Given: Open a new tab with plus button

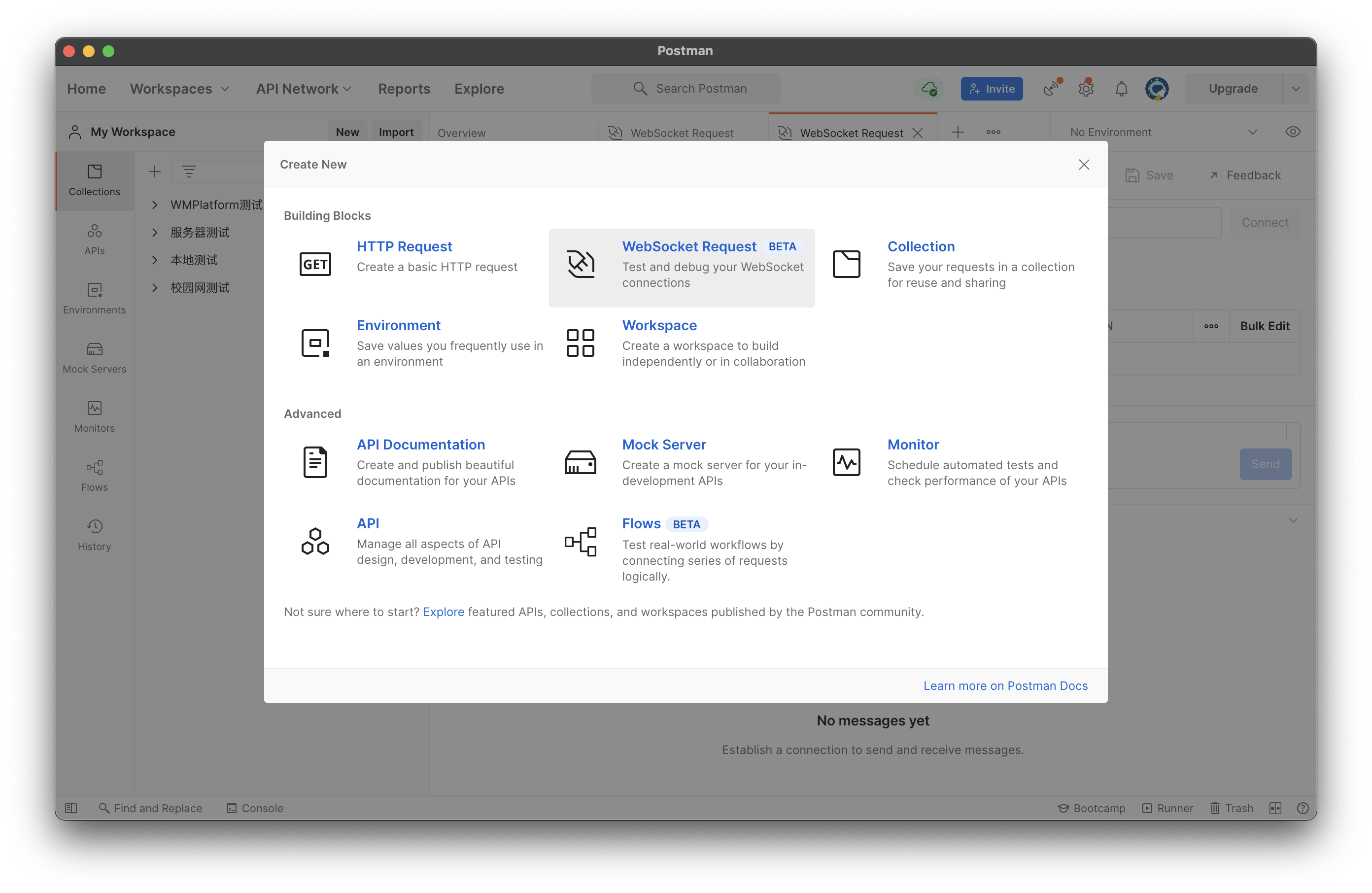Looking at the screenshot, I should click(958, 133).
